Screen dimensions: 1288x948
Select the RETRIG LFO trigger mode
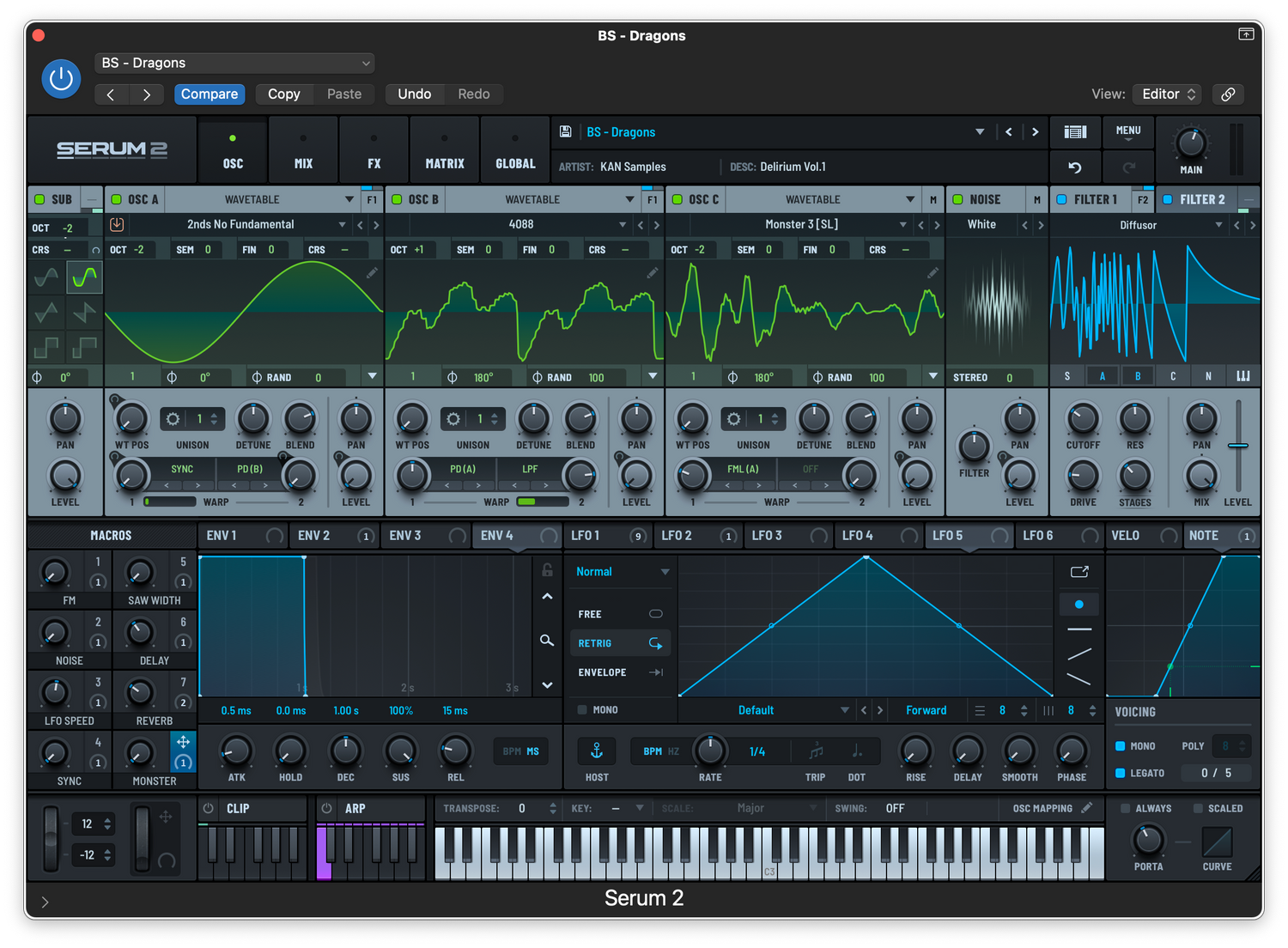(620, 643)
